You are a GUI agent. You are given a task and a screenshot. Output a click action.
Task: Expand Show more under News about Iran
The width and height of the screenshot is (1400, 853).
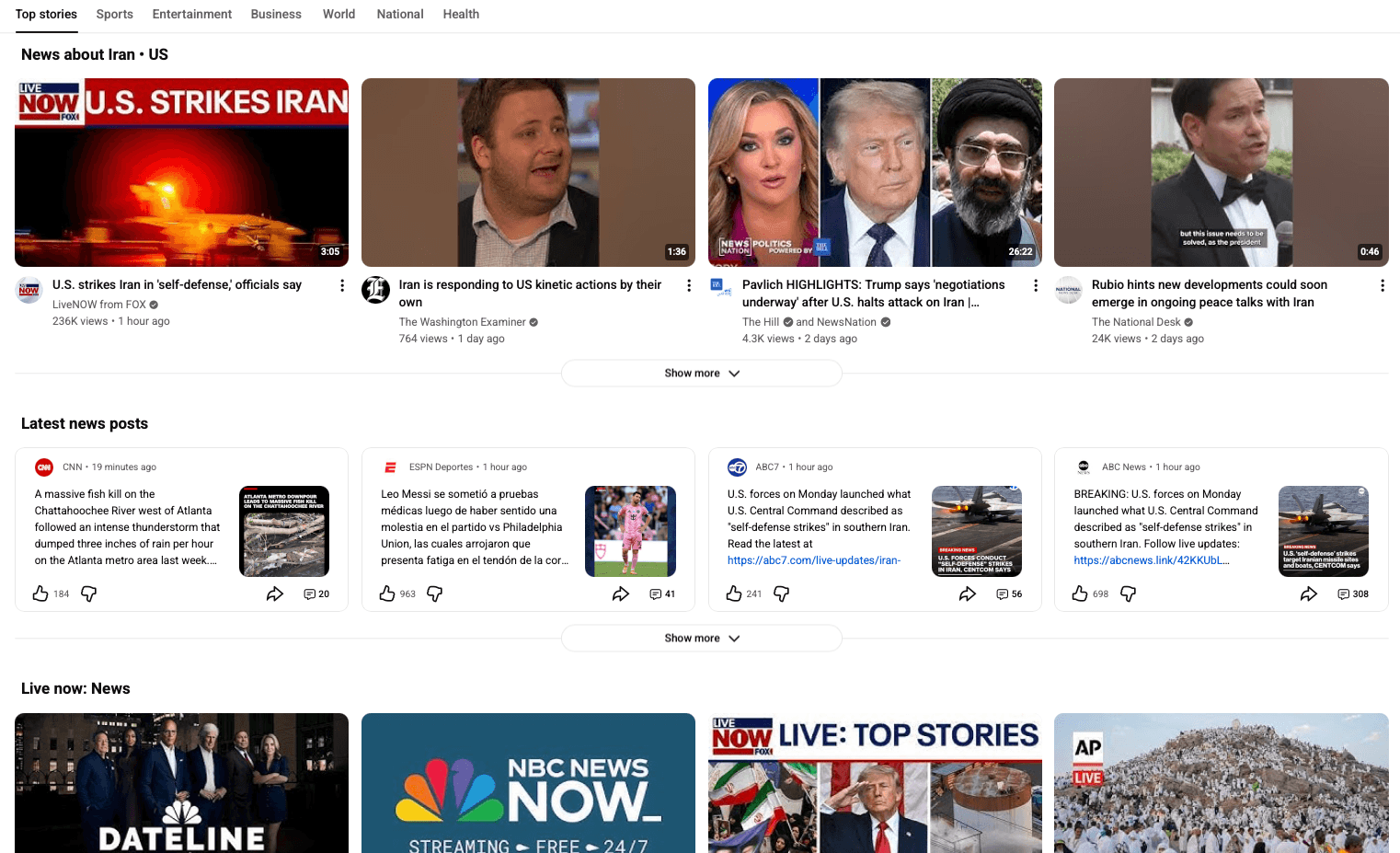click(x=702, y=373)
